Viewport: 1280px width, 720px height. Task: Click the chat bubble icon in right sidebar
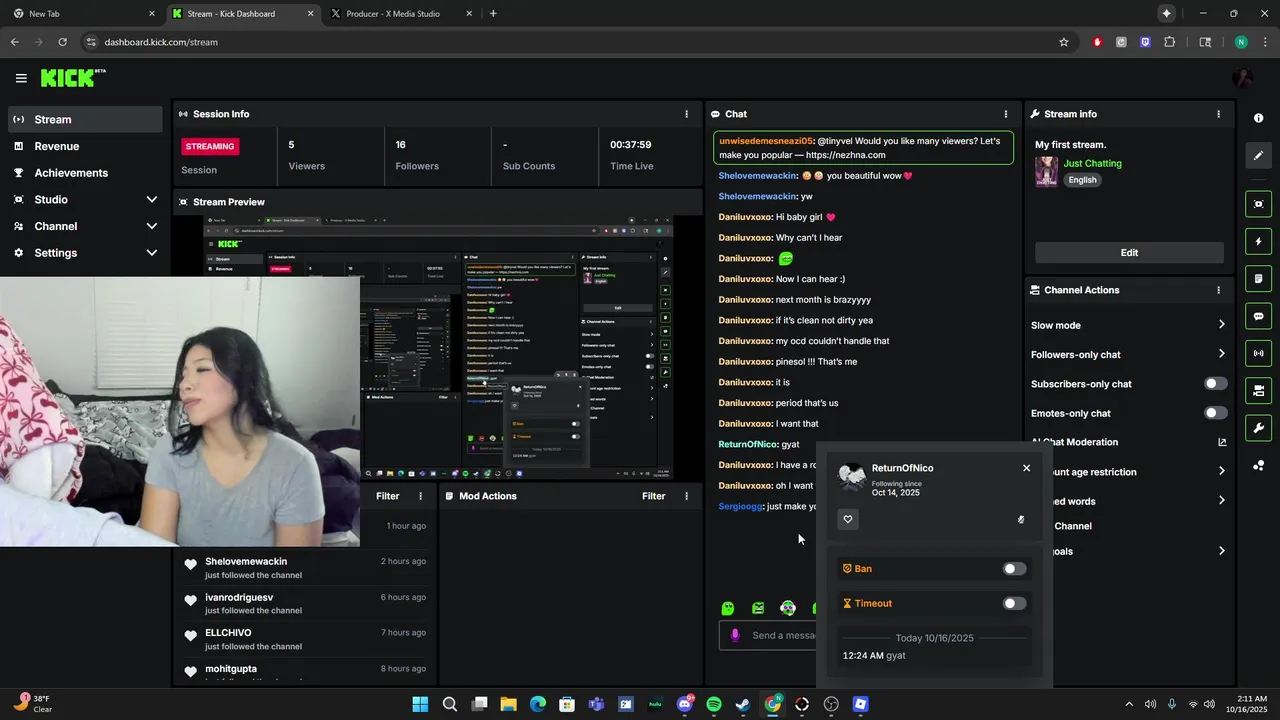point(1258,316)
